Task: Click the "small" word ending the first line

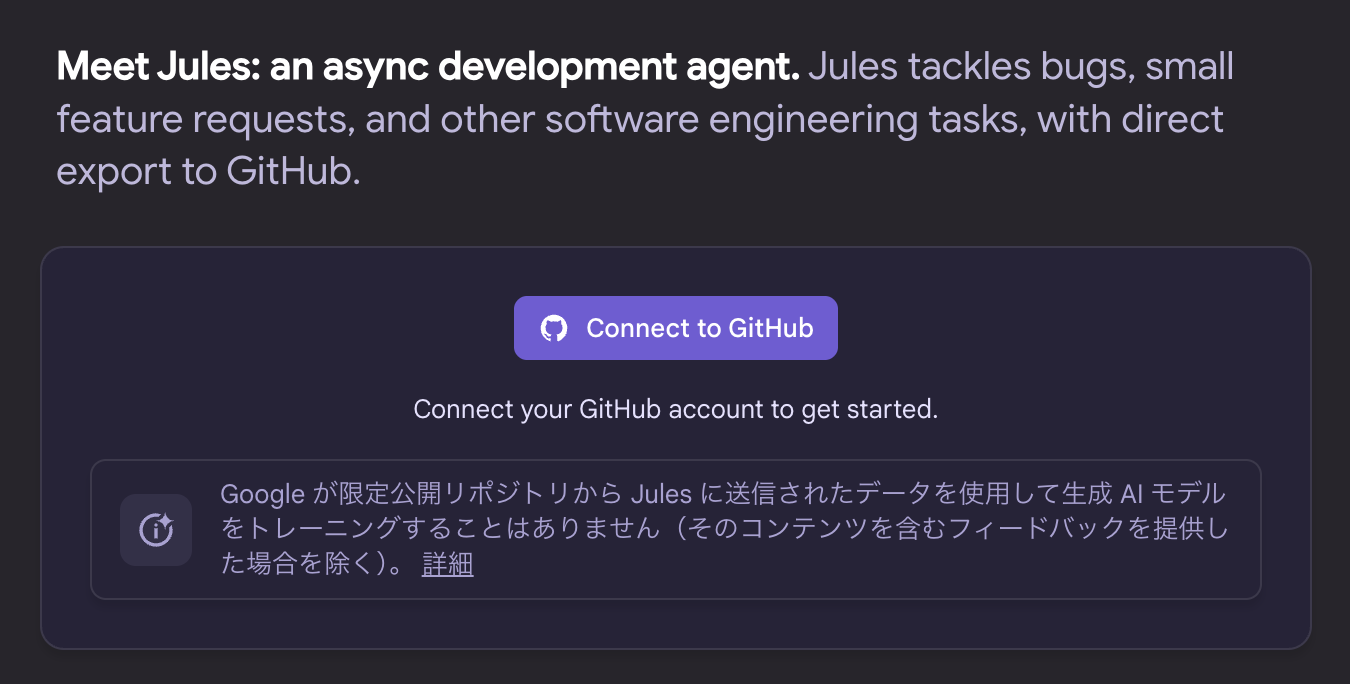Action: pyautogui.click(x=1189, y=67)
